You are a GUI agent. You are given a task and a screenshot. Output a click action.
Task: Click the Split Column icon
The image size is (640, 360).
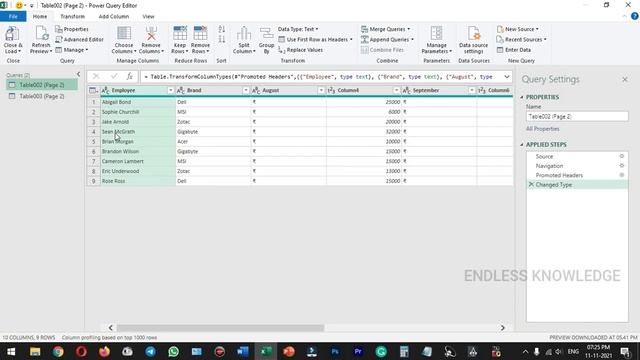tap(244, 33)
